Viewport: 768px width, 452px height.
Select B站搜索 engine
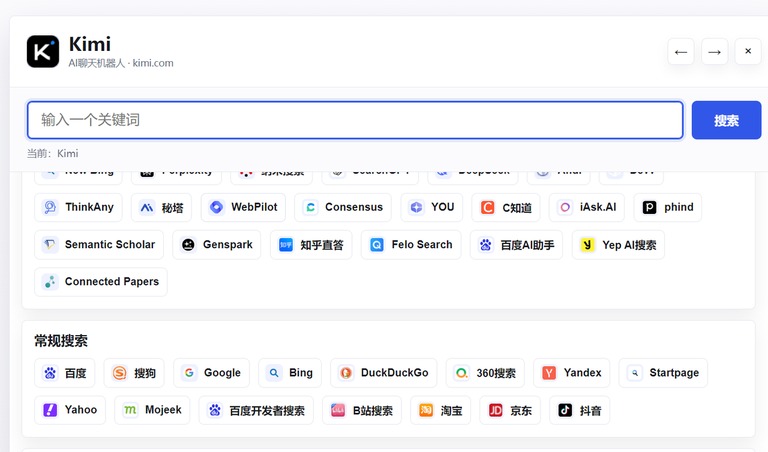[x=362, y=410]
